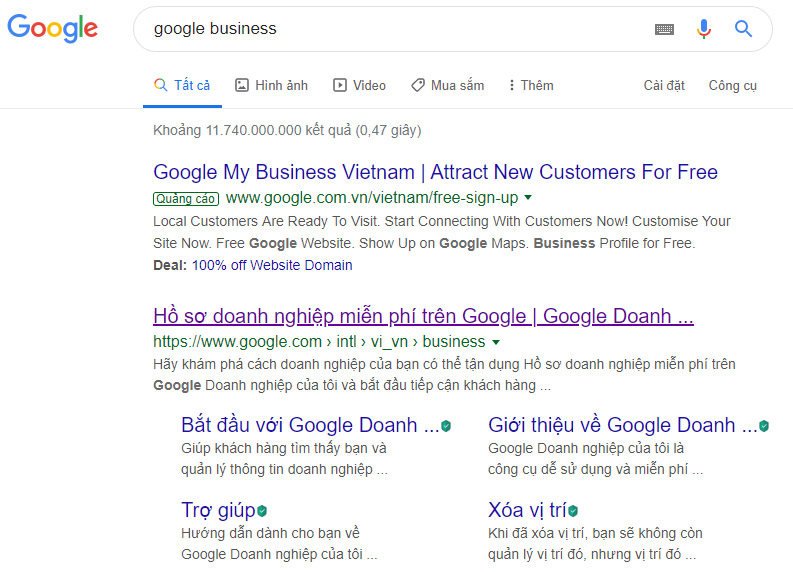Expand dropdown arrow next to ad URL
The height and width of the screenshot is (572, 793).
tap(528, 197)
